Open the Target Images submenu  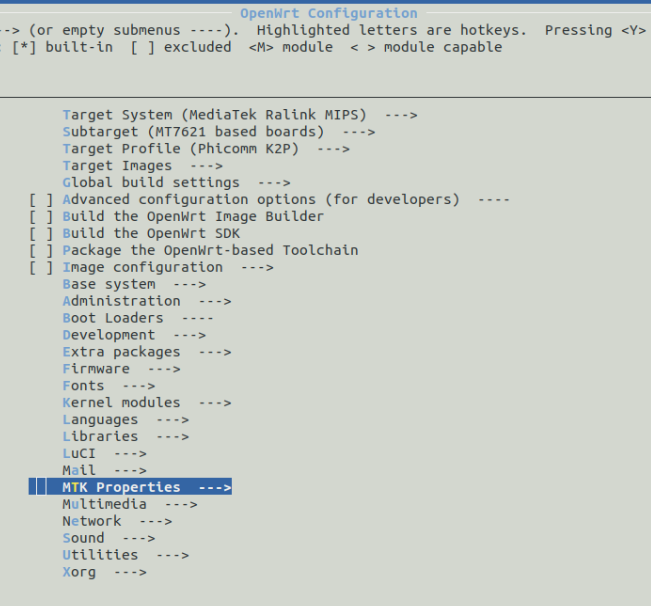click(x=142, y=166)
